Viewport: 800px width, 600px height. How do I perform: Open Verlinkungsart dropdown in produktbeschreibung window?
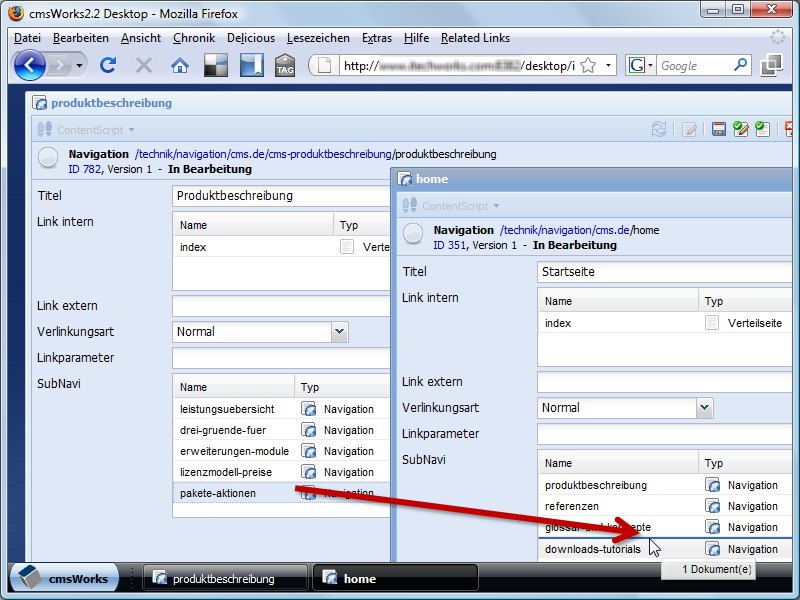tap(340, 332)
